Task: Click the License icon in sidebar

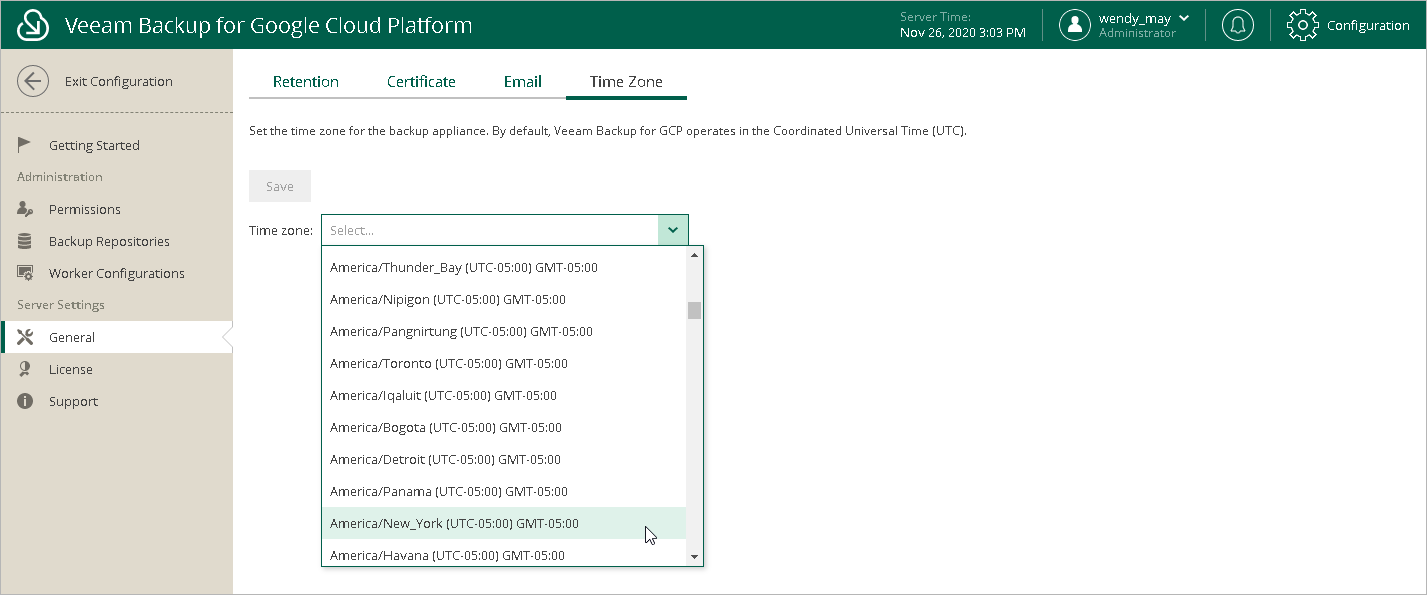Action: [x=26, y=369]
